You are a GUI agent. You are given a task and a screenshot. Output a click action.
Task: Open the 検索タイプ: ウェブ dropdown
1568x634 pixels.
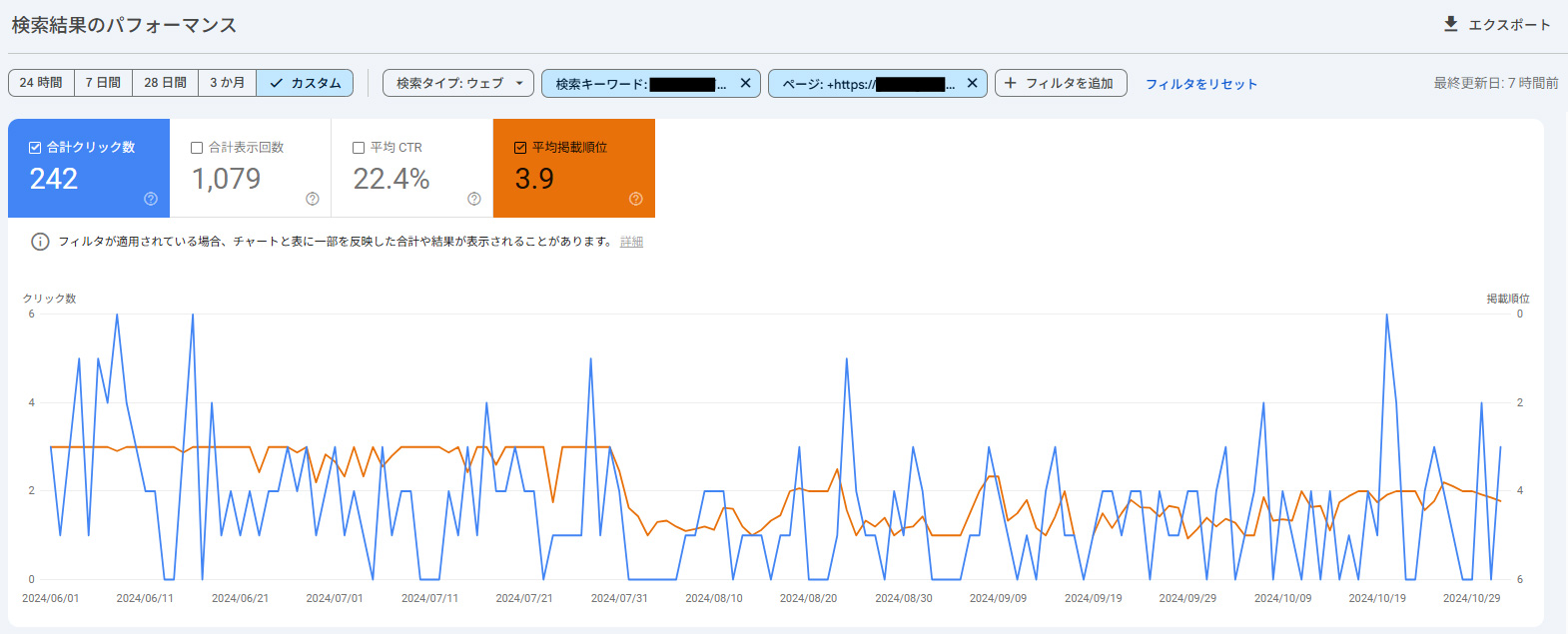pyautogui.click(x=457, y=83)
